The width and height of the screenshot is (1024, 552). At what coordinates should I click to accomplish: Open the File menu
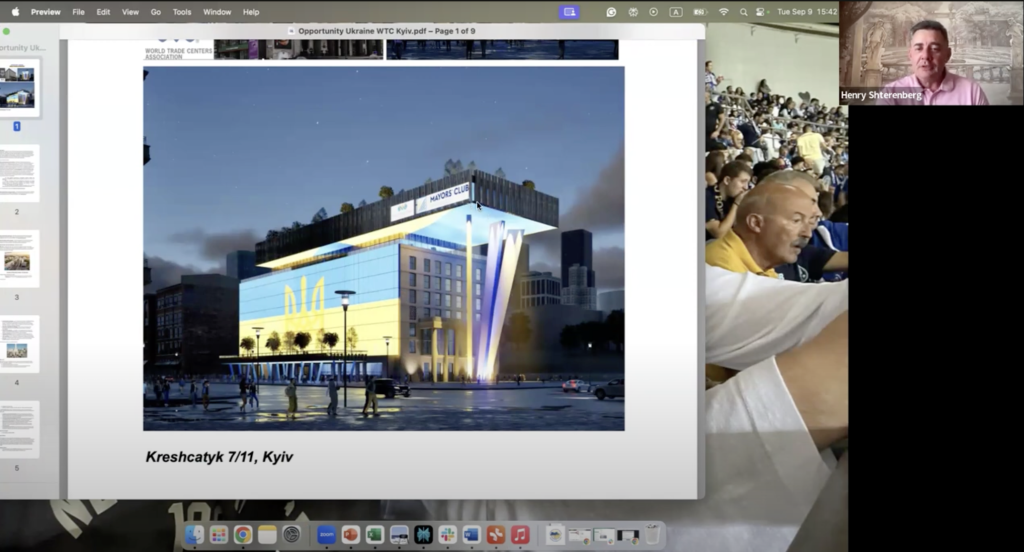pyautogui.click(x=78, y=12)
